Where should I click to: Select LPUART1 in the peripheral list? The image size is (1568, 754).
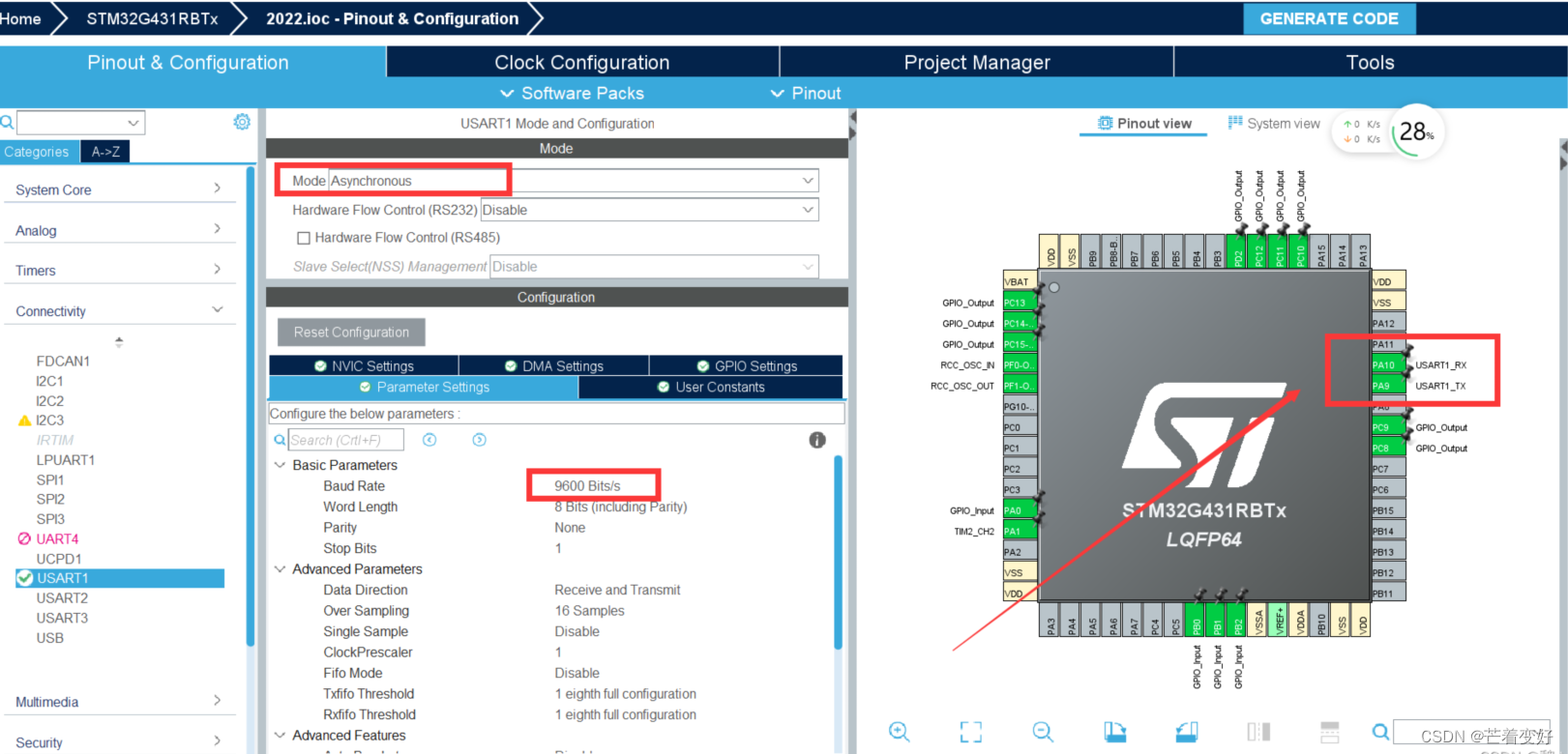click(x=66, y=460)
